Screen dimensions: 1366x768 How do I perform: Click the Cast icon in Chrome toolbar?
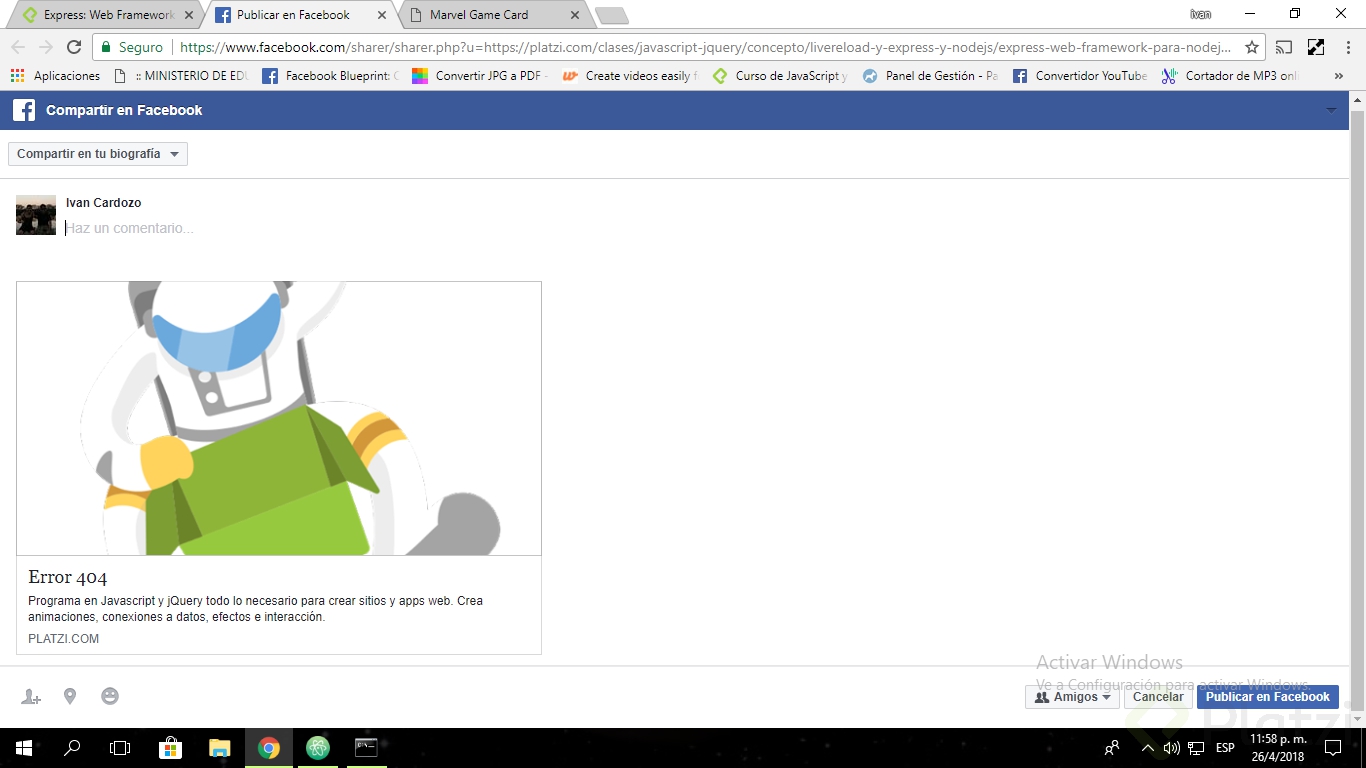tap(1284, 47)
